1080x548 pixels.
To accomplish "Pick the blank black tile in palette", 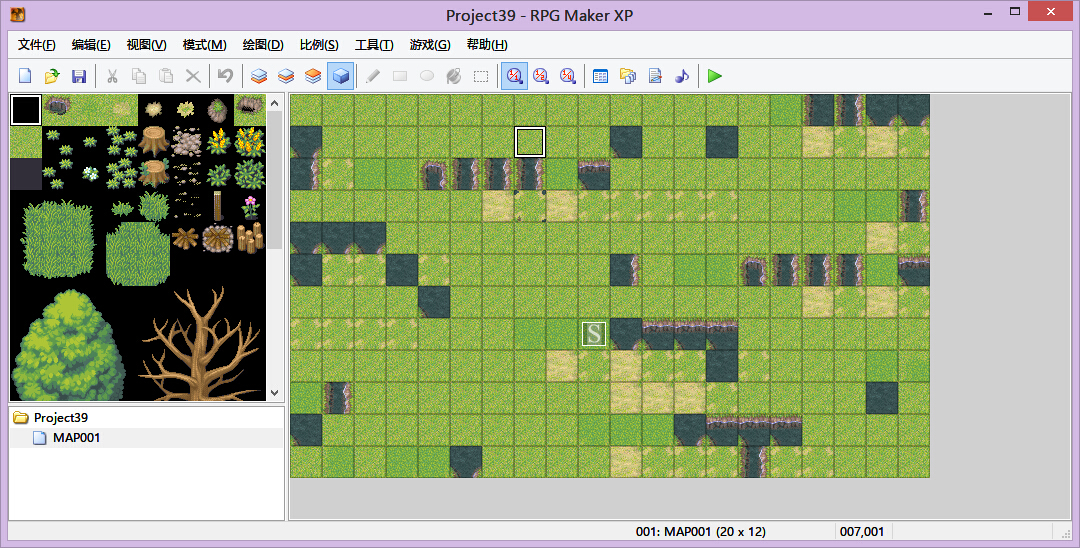I will 26,110.
